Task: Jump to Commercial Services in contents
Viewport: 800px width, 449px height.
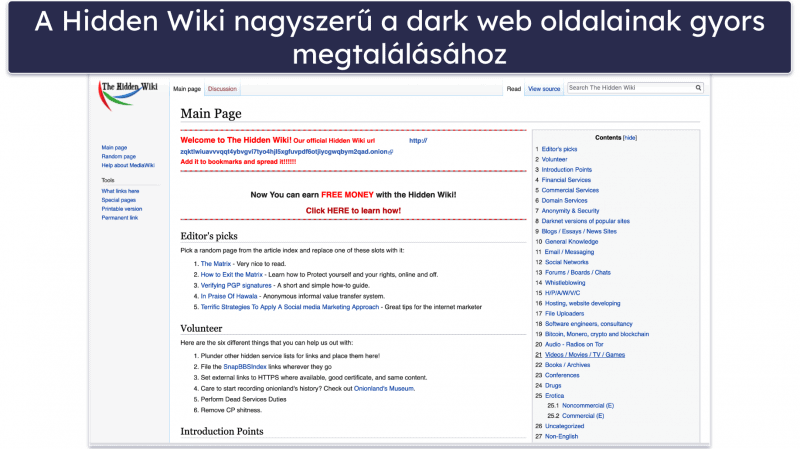Action: pos(570,190)
